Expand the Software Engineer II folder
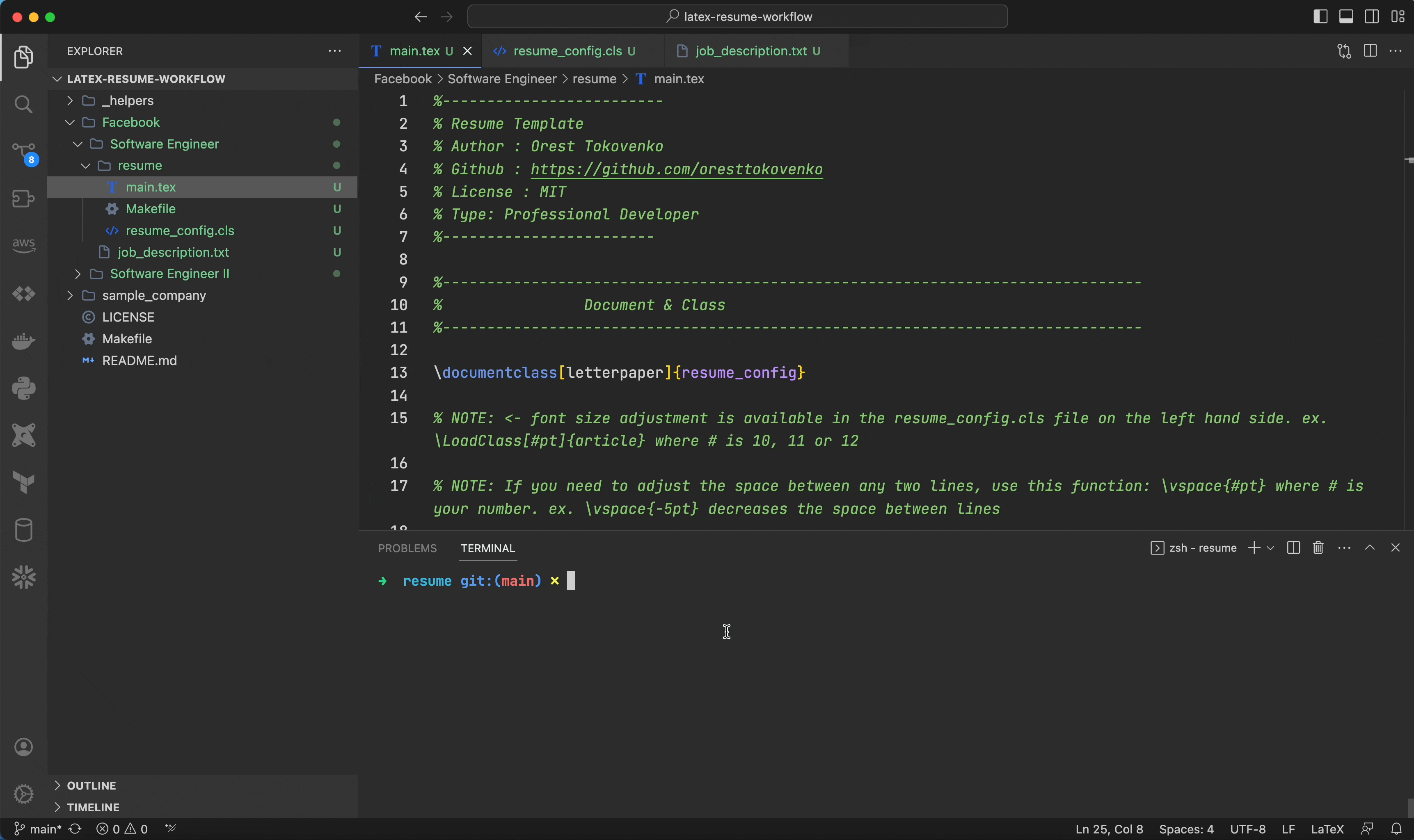This screenshot has height=840, width=1414. tap(78, 274)
